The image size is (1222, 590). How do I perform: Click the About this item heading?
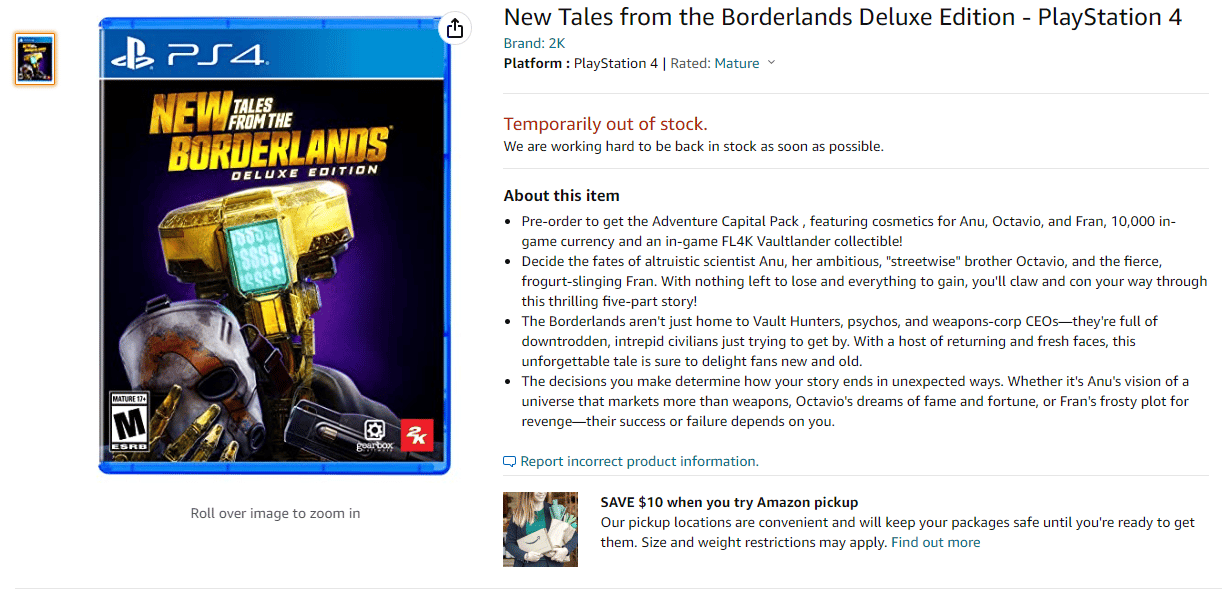(x=561, y=195)
